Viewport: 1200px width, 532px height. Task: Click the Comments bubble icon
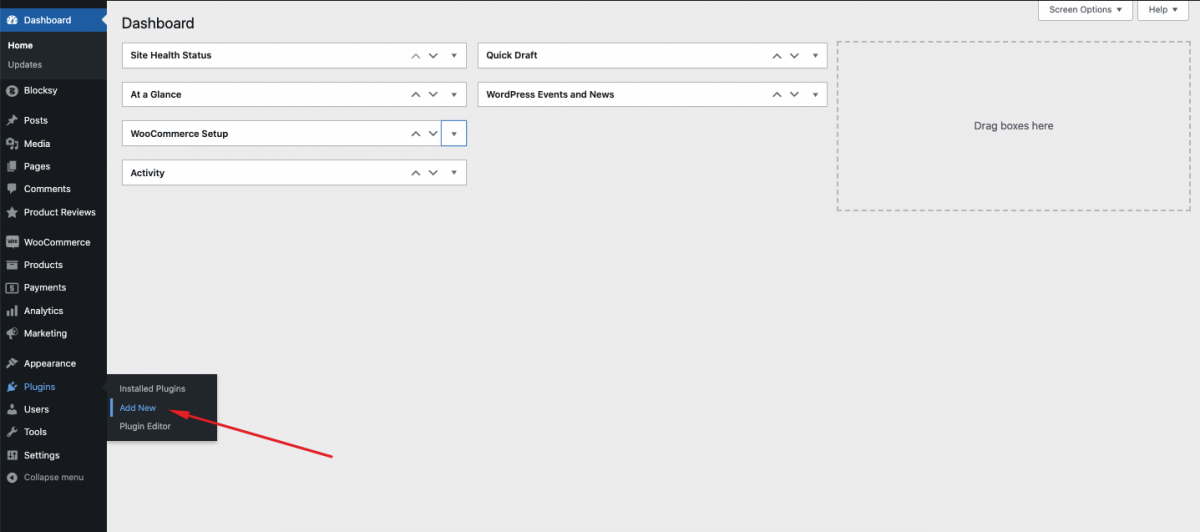click(12, 189)
